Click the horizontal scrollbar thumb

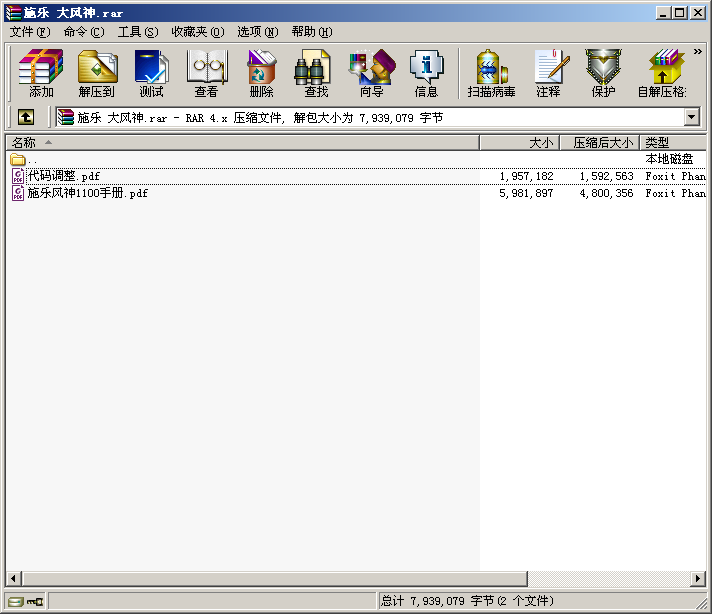[x=275, y=579]
